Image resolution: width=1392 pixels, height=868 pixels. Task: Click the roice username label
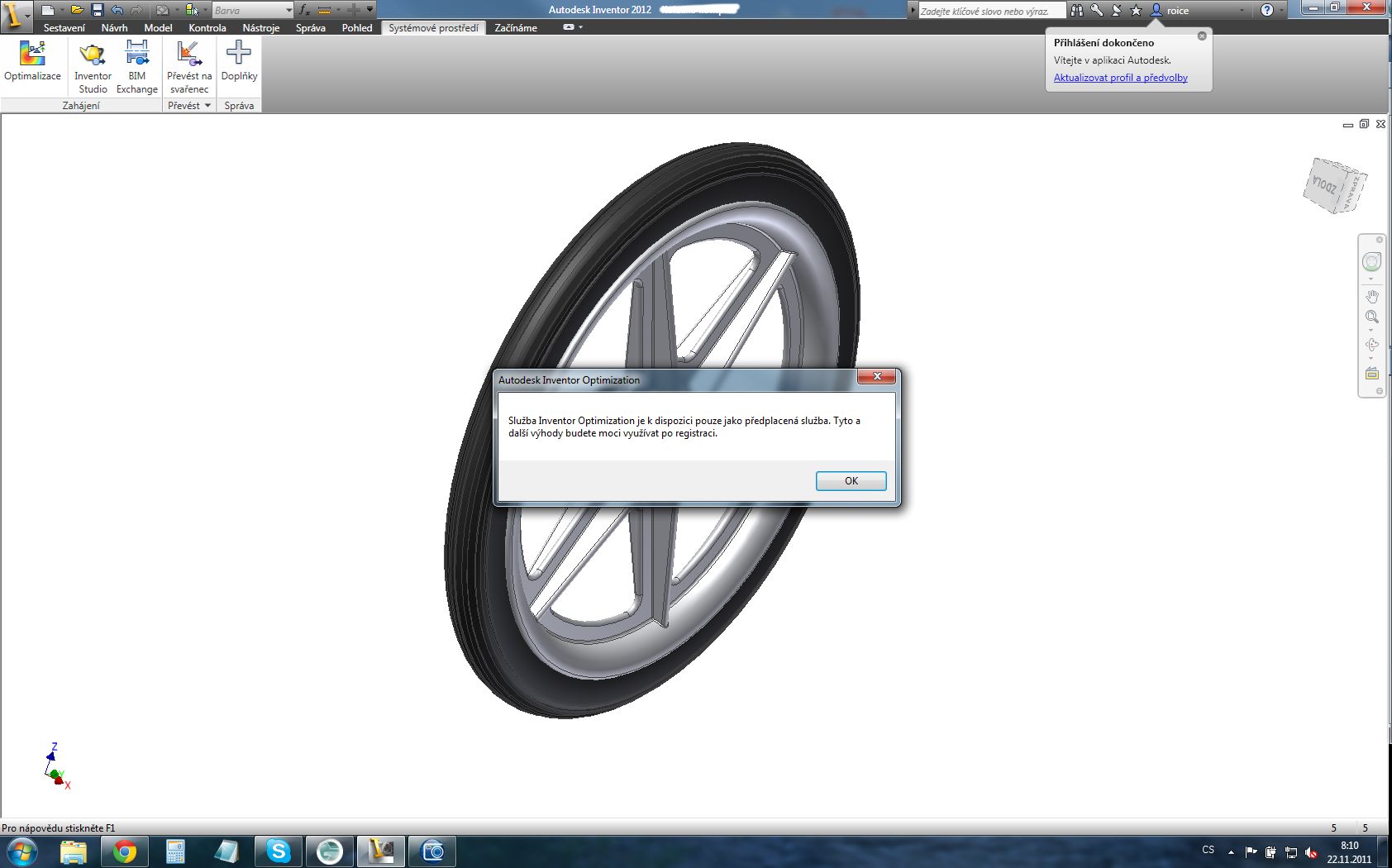tap(1178, 11)
